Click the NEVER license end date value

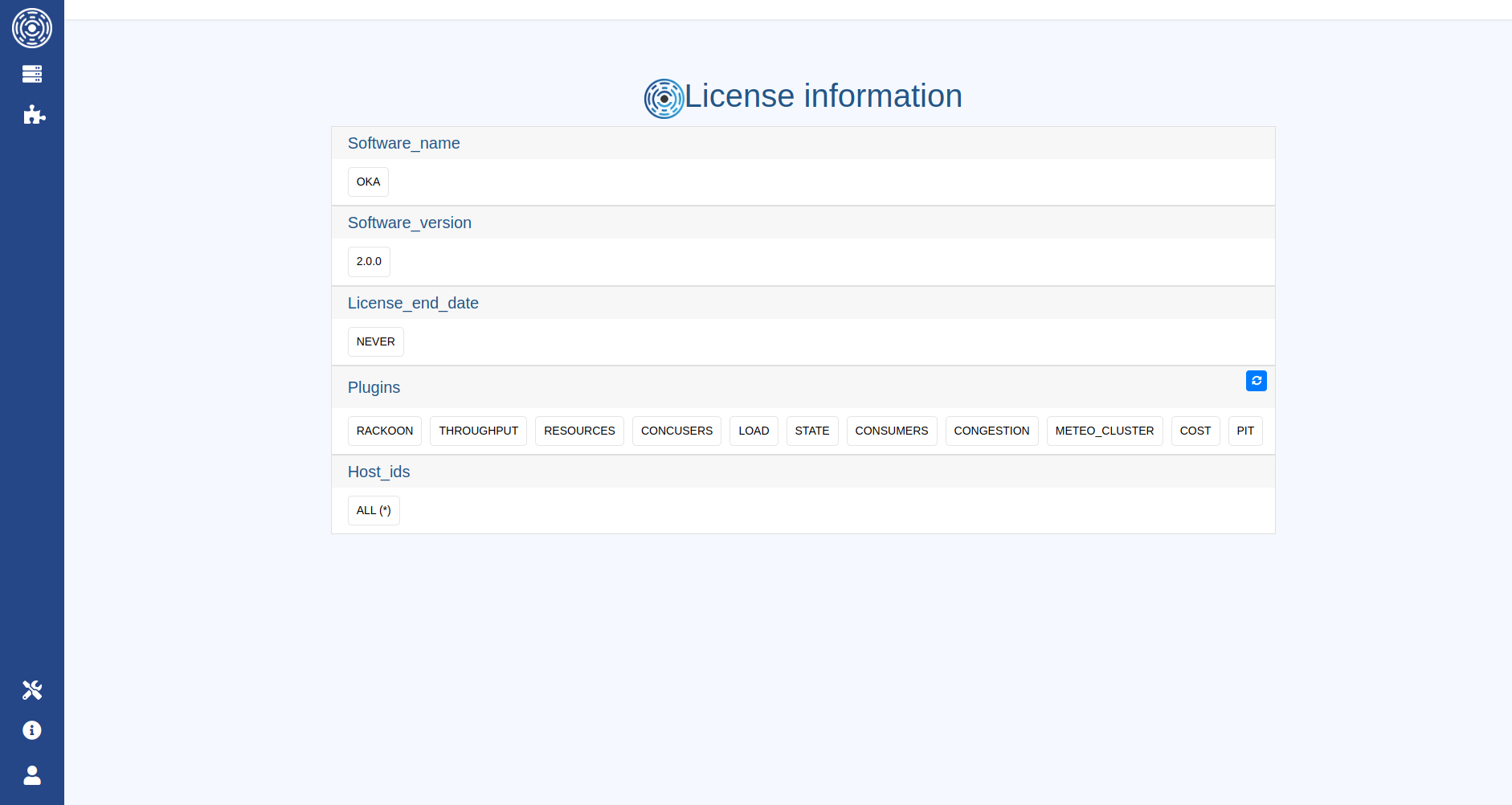point(376,342)
